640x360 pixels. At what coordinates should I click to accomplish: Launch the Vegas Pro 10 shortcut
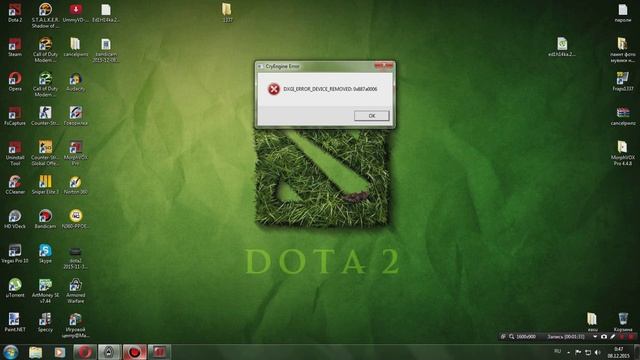click(15, 253)
